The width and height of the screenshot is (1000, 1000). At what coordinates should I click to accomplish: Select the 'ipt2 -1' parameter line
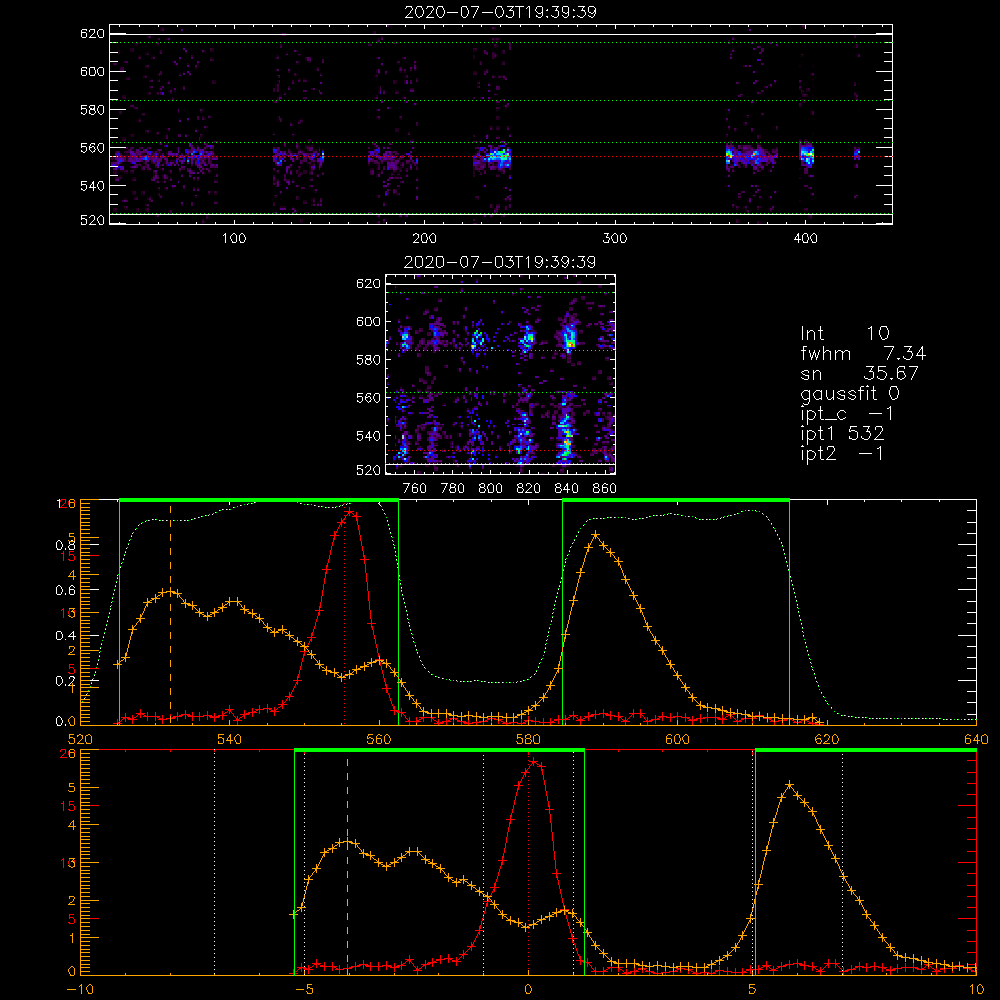842,453
